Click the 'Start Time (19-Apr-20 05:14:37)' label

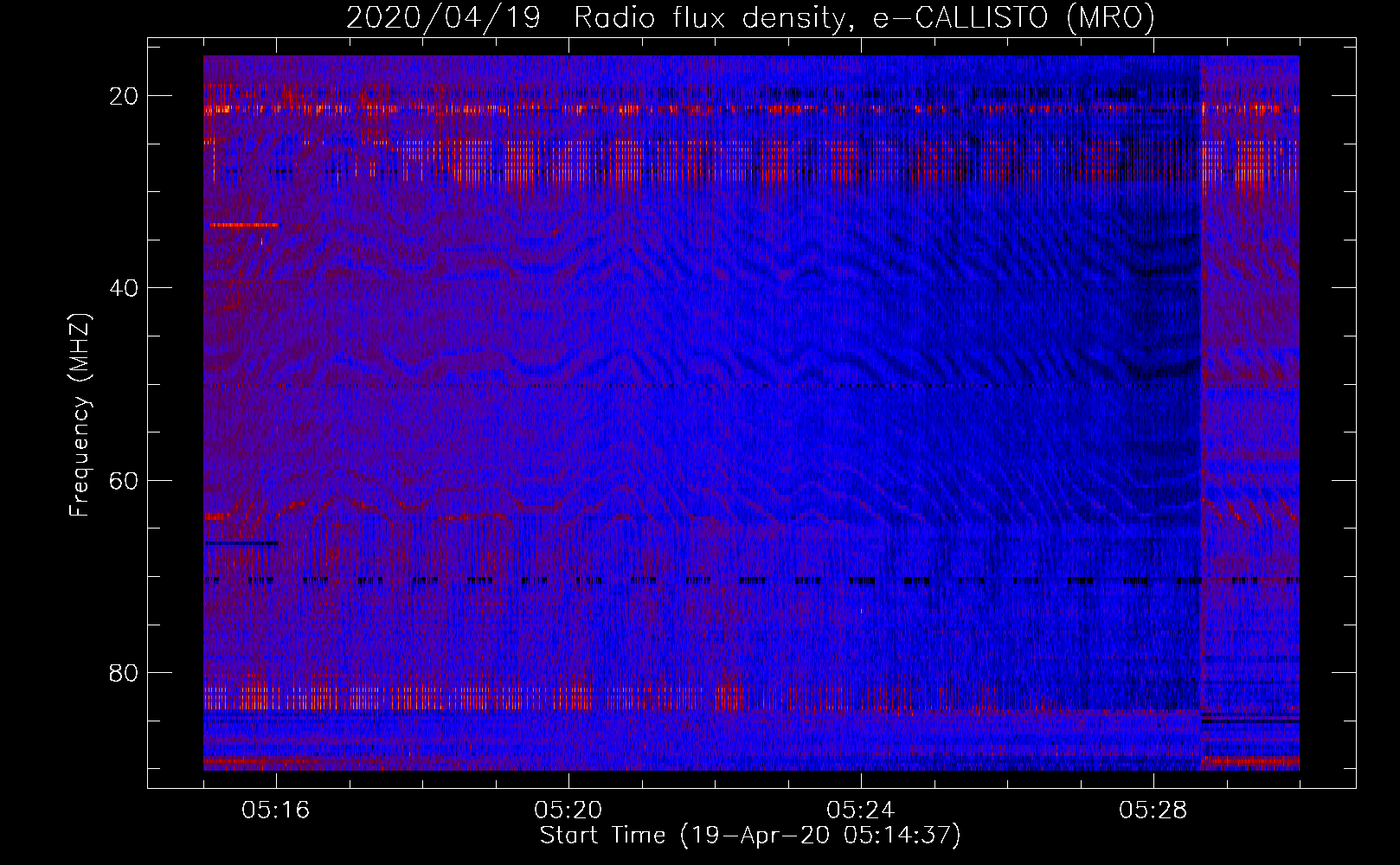750,836
